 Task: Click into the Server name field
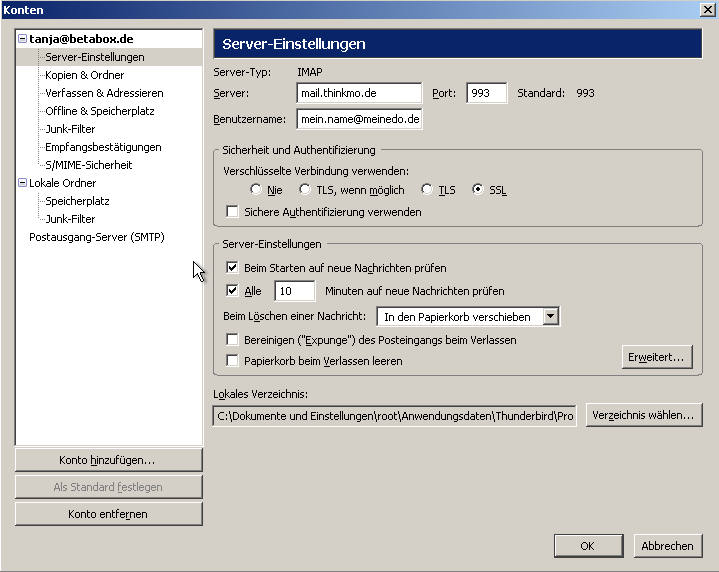click(x=359, y=93)
